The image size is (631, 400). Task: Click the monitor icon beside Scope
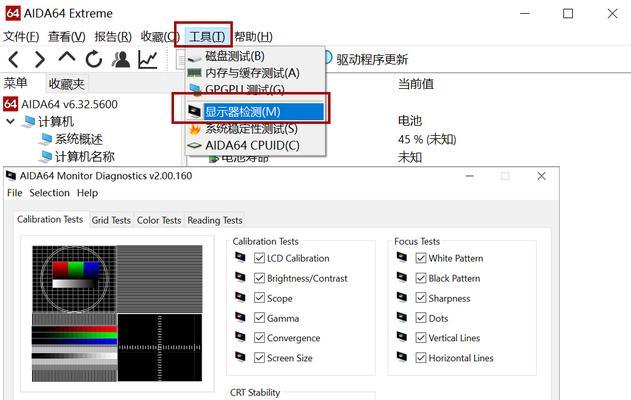(240, 298)
